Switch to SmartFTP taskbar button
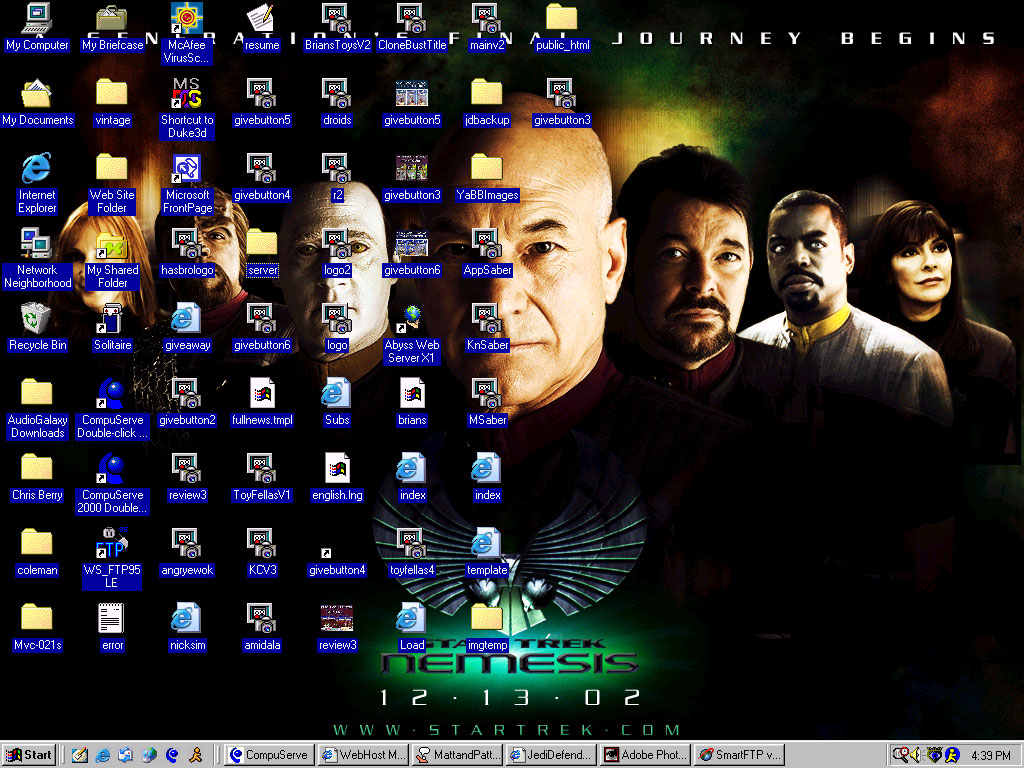 739,755
